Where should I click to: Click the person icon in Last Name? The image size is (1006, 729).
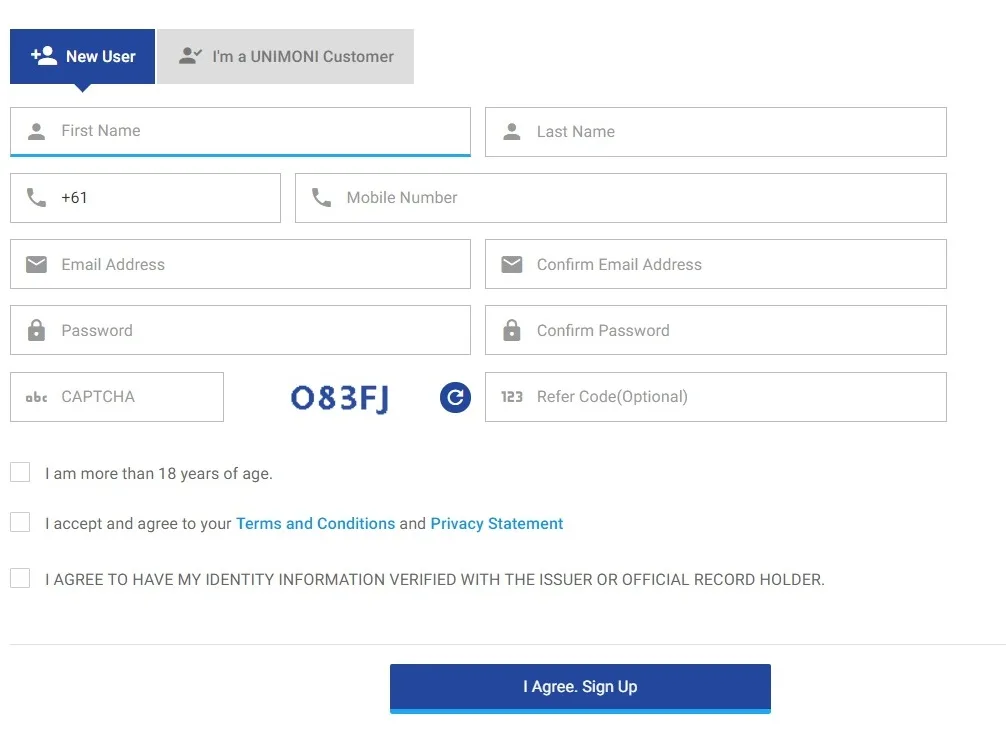point(512,132)
